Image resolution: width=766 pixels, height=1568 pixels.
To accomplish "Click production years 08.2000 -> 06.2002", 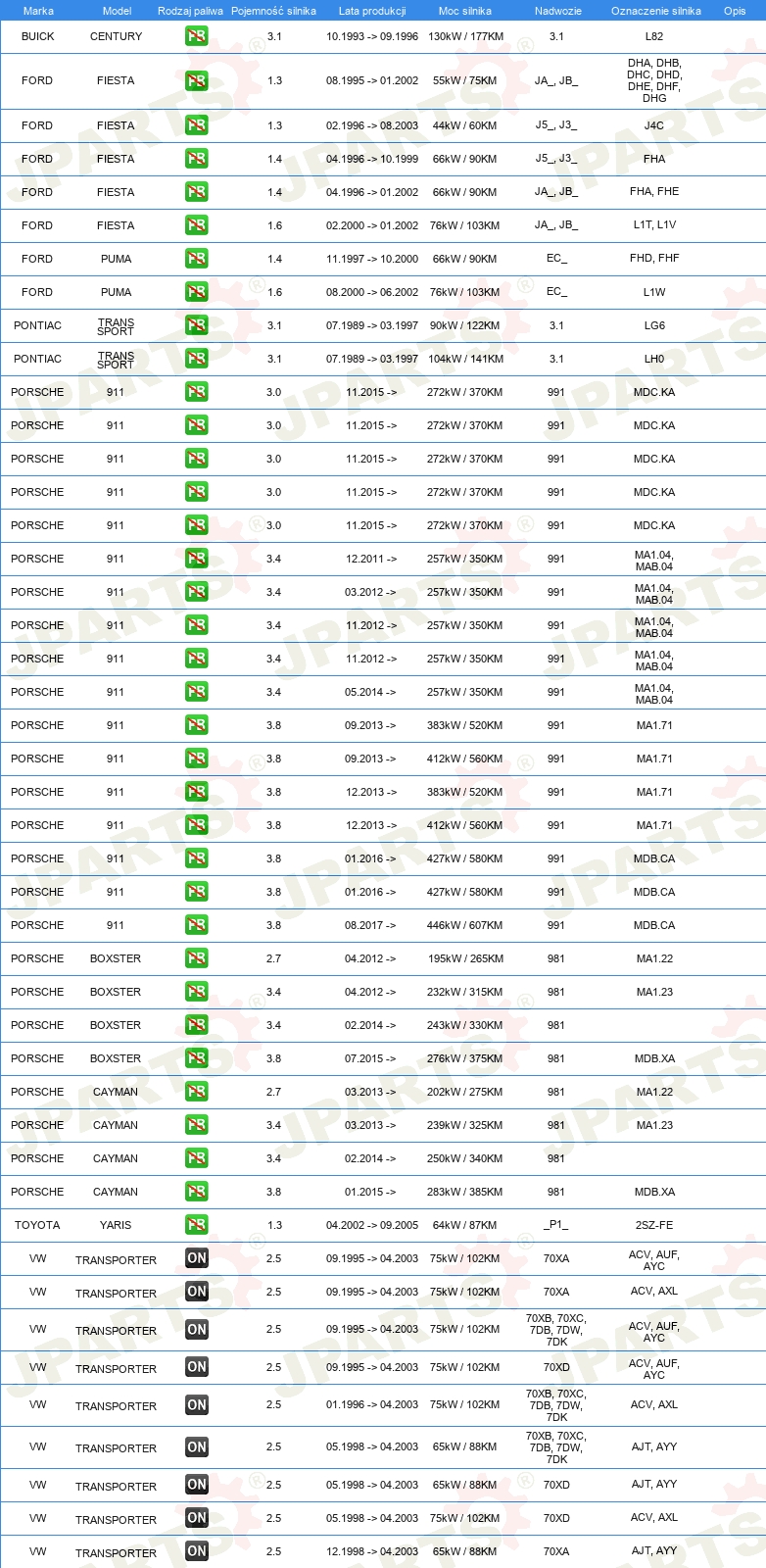I will pyautogui.click(x=372, y=292).
